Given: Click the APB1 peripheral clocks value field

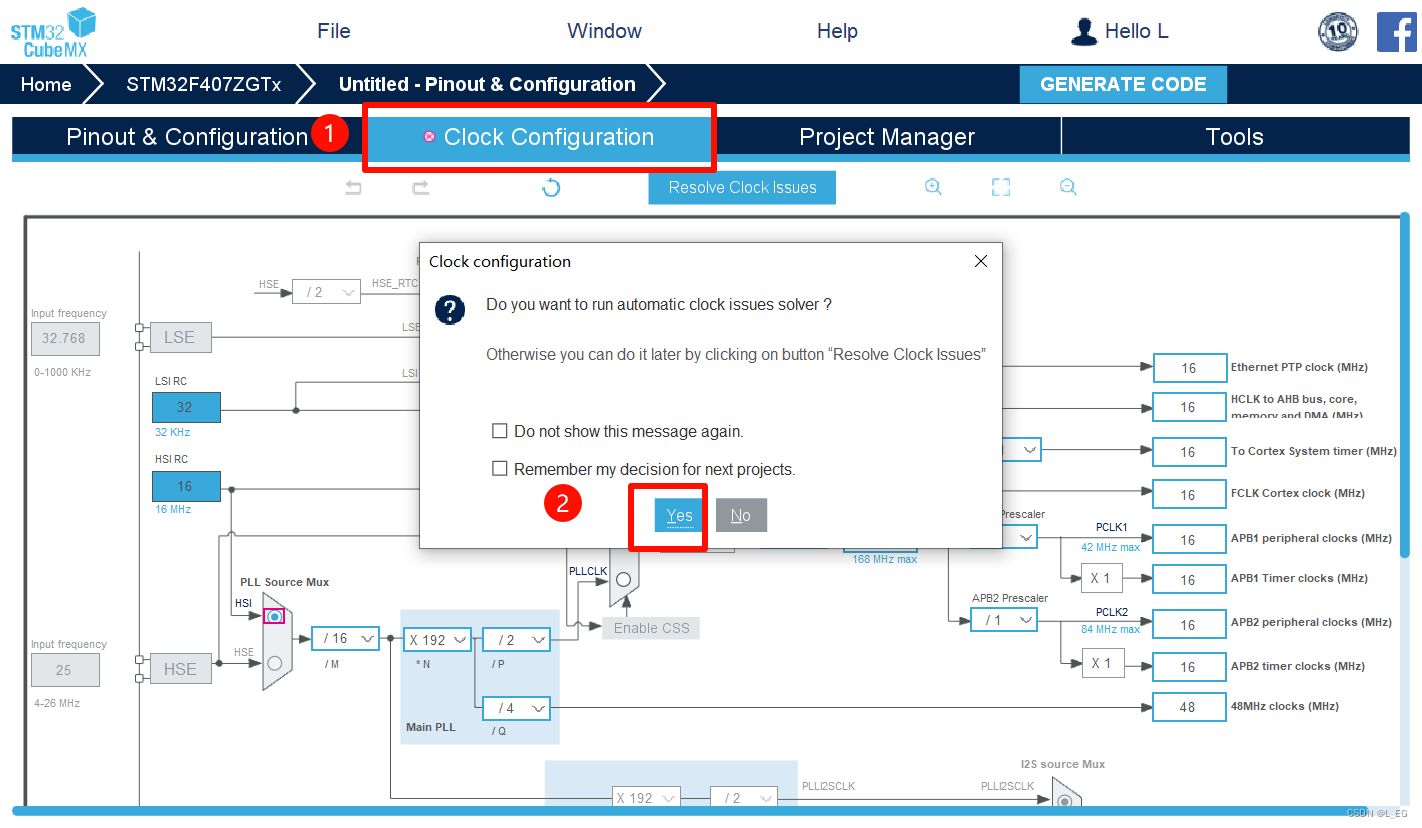Looking at the screenshot, I should point(1189,539).
